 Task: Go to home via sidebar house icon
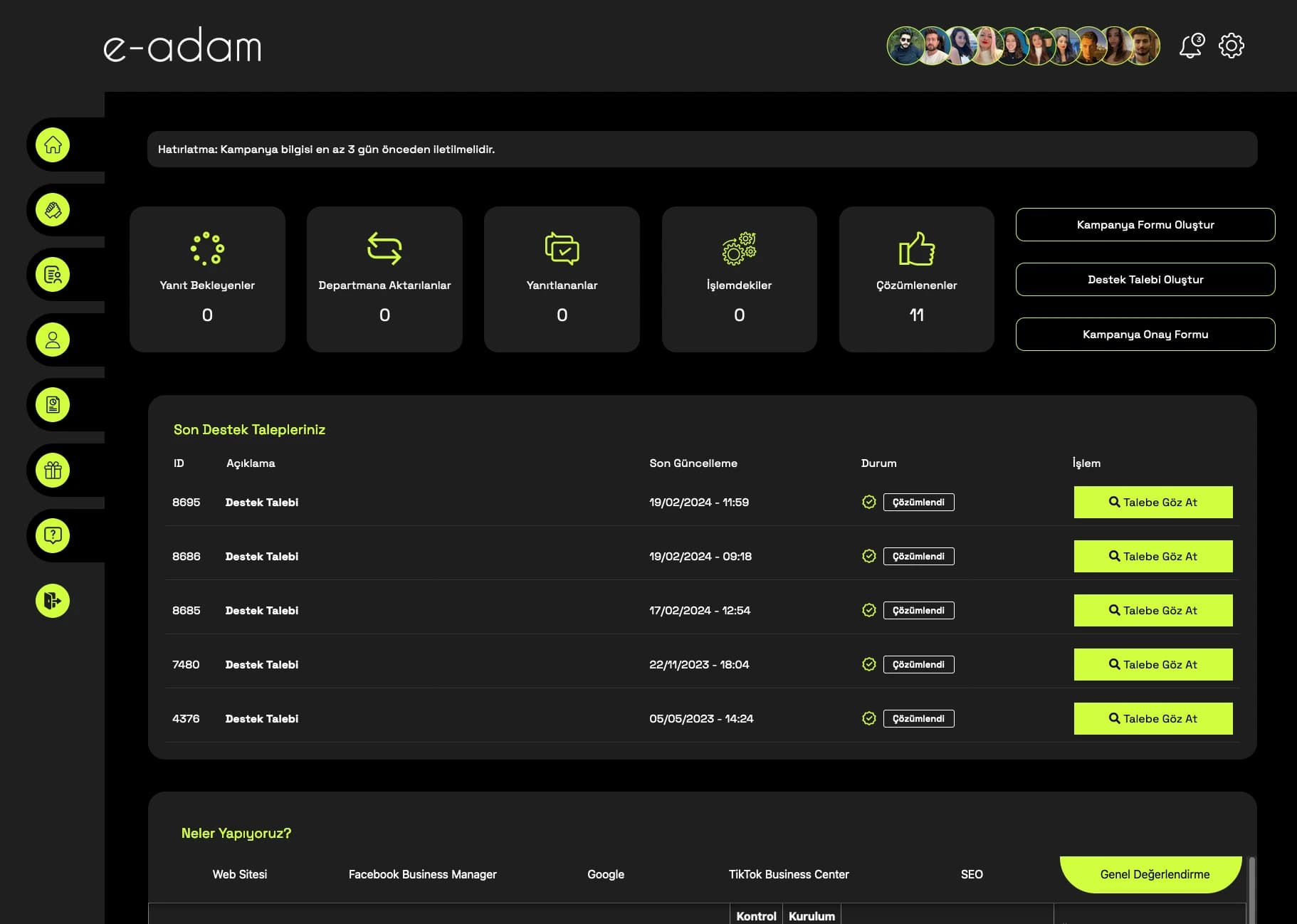tap(53, 145)
